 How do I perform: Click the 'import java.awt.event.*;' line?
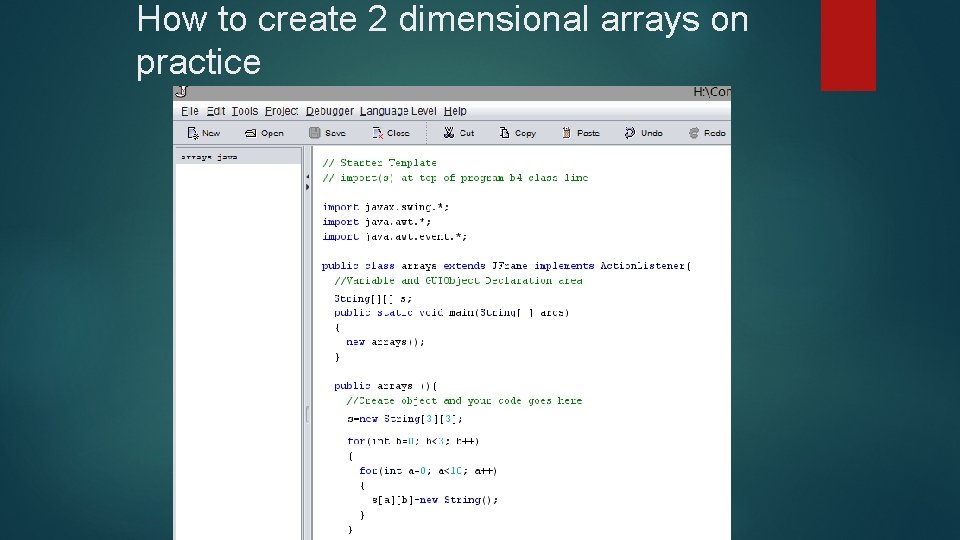(x=394, y=236)
